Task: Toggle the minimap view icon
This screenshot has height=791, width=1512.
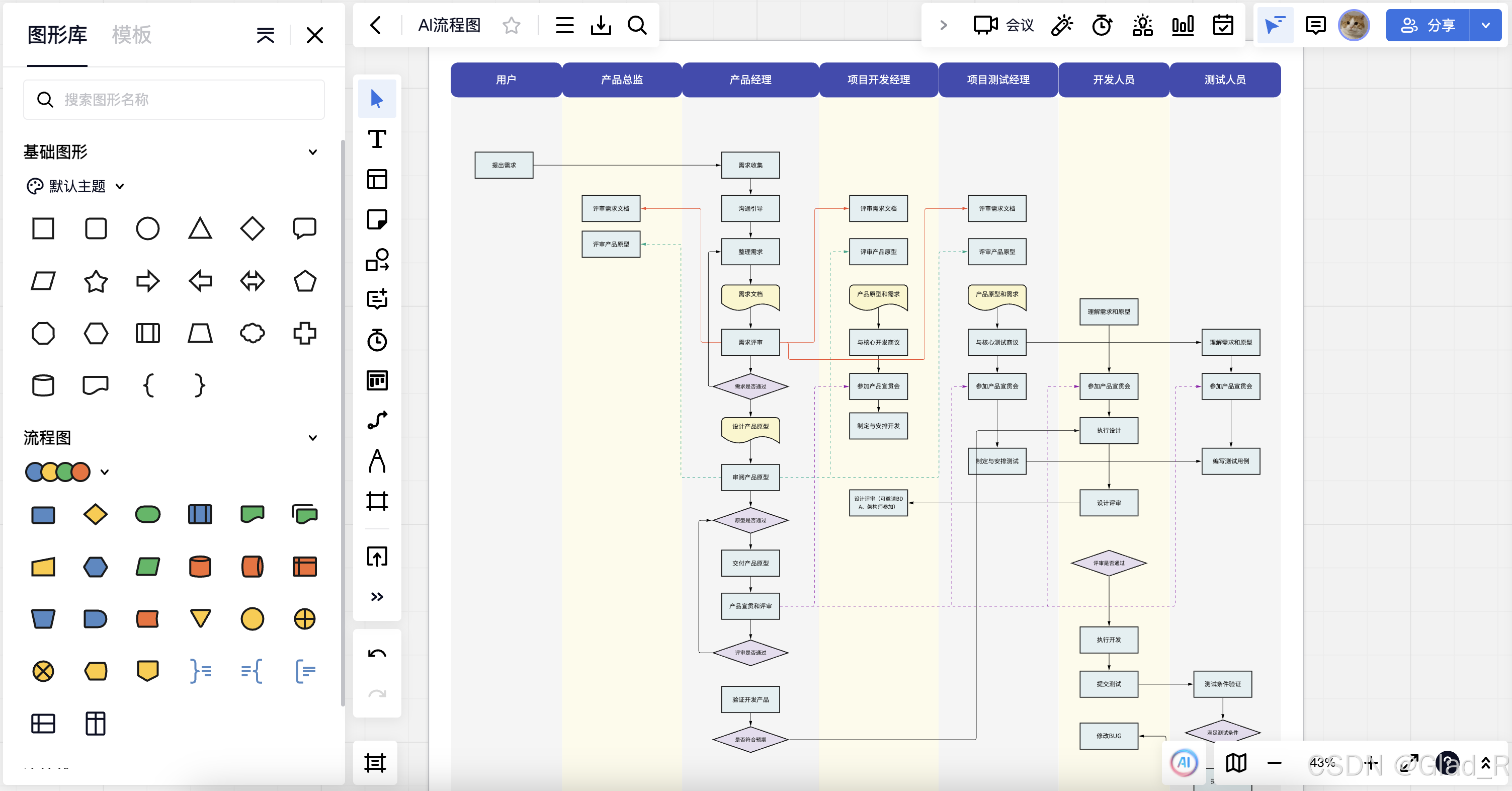Action: coord(1236,762)
